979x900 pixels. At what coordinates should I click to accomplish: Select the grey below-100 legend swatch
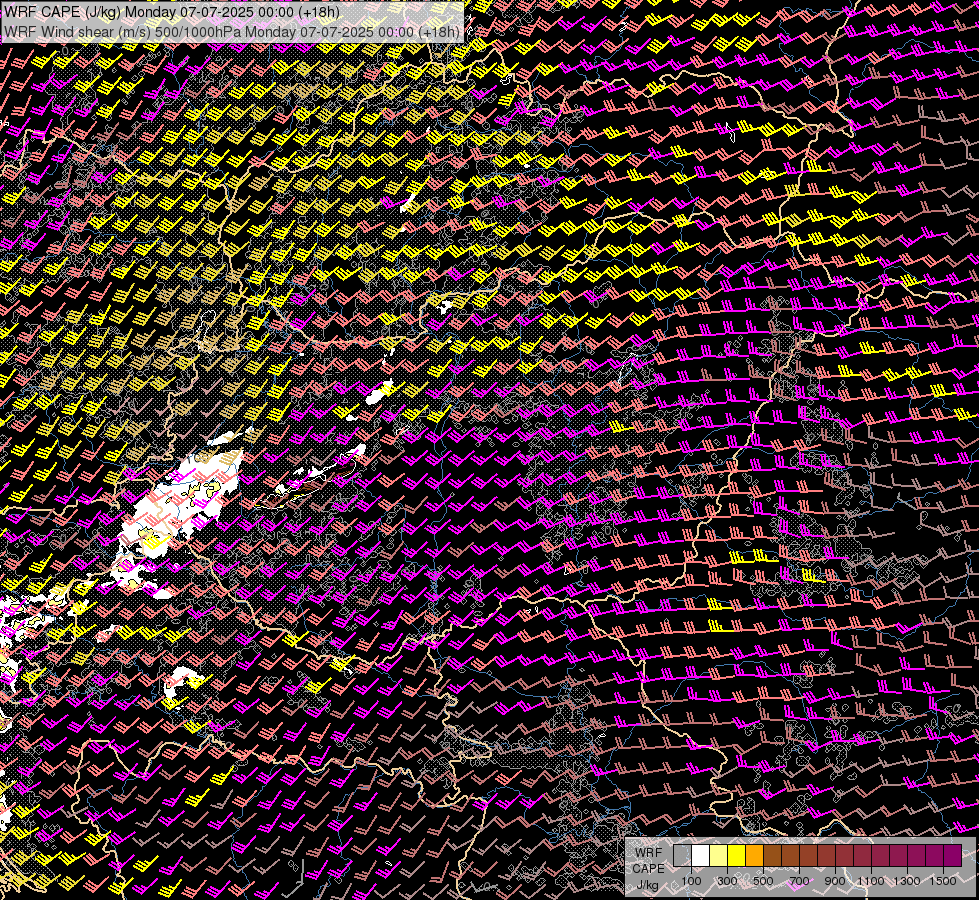tap(682, 855)
